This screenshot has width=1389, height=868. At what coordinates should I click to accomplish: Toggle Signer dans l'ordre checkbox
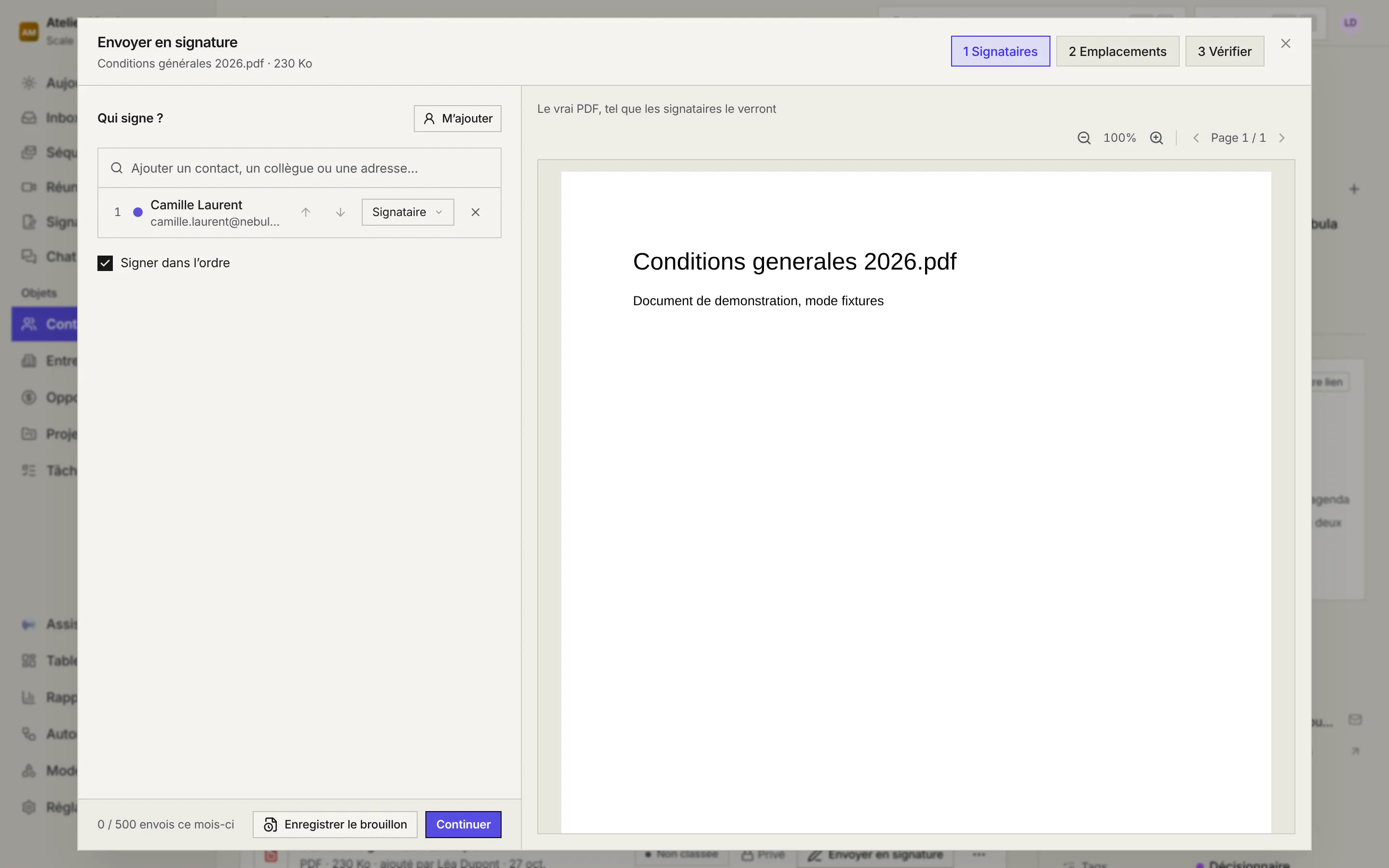(x=105, y=263)
